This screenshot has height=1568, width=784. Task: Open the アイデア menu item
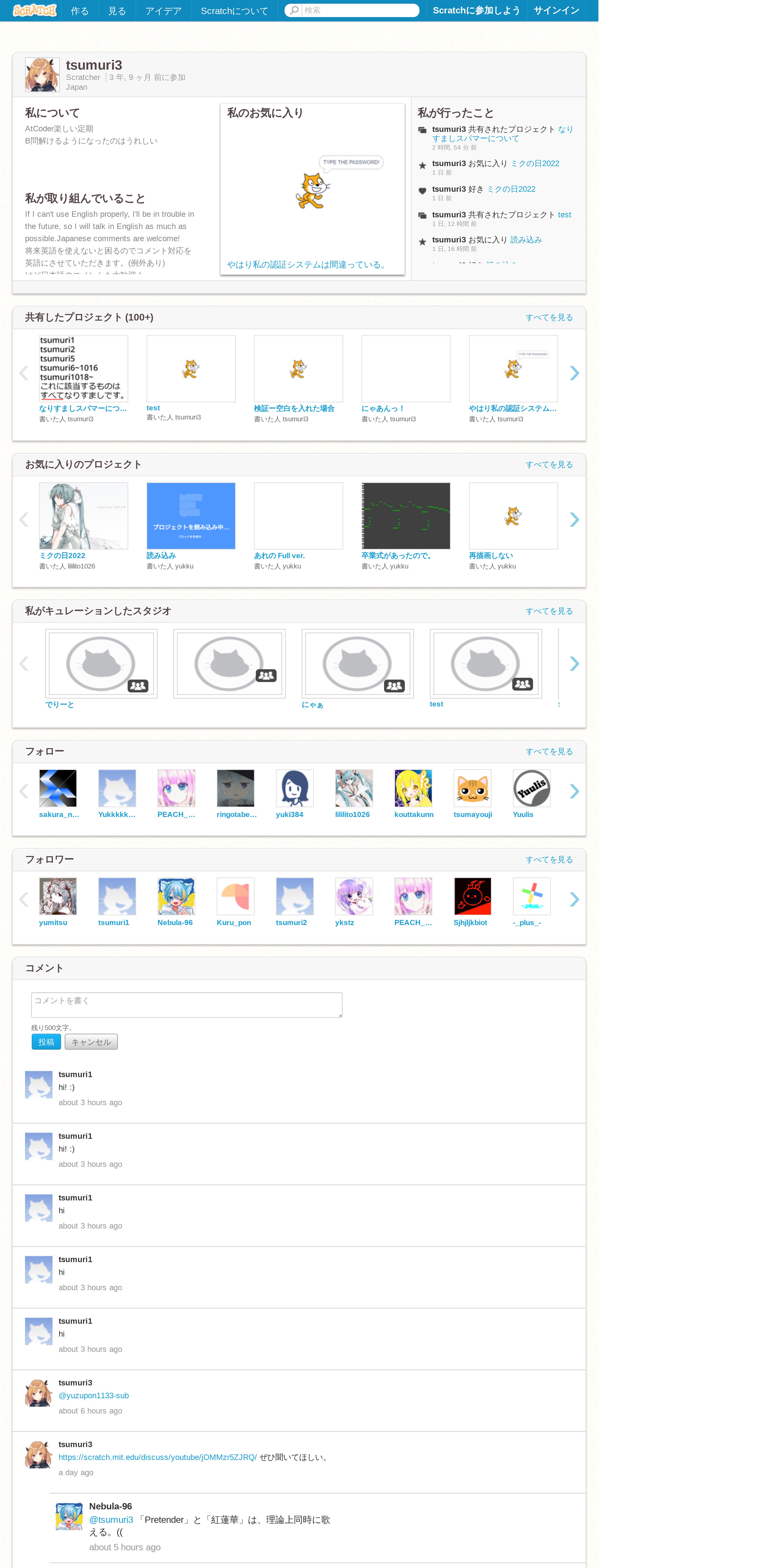click(x=163, y=11)
